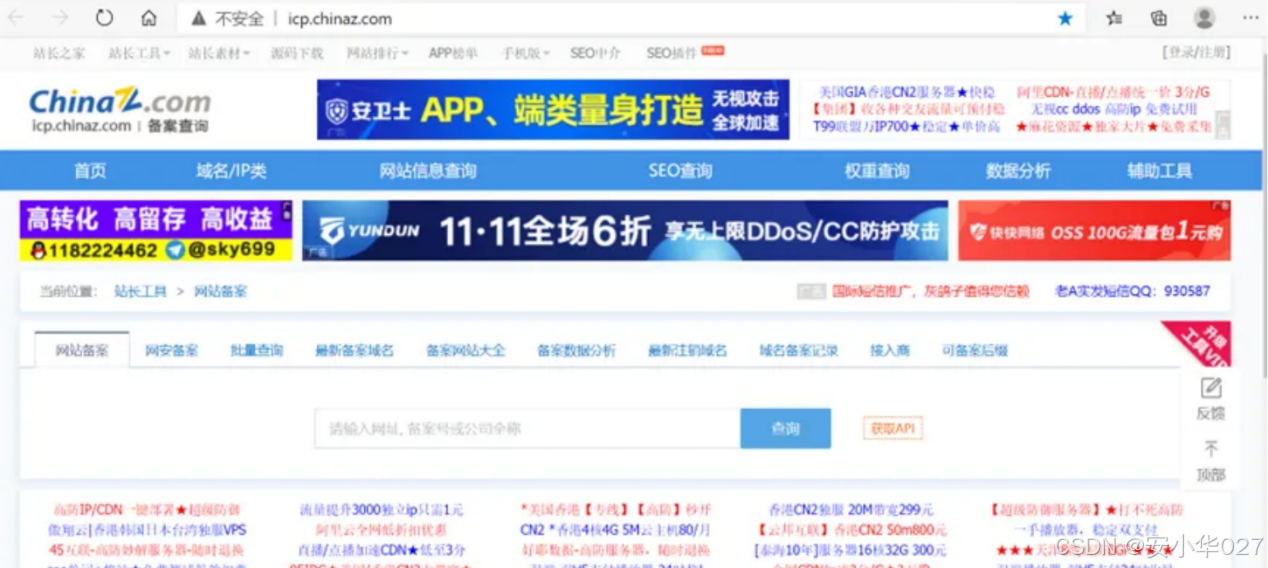Open the SEO中介 link
This screenshot has height=568, width=1268.
click(595, 53)
